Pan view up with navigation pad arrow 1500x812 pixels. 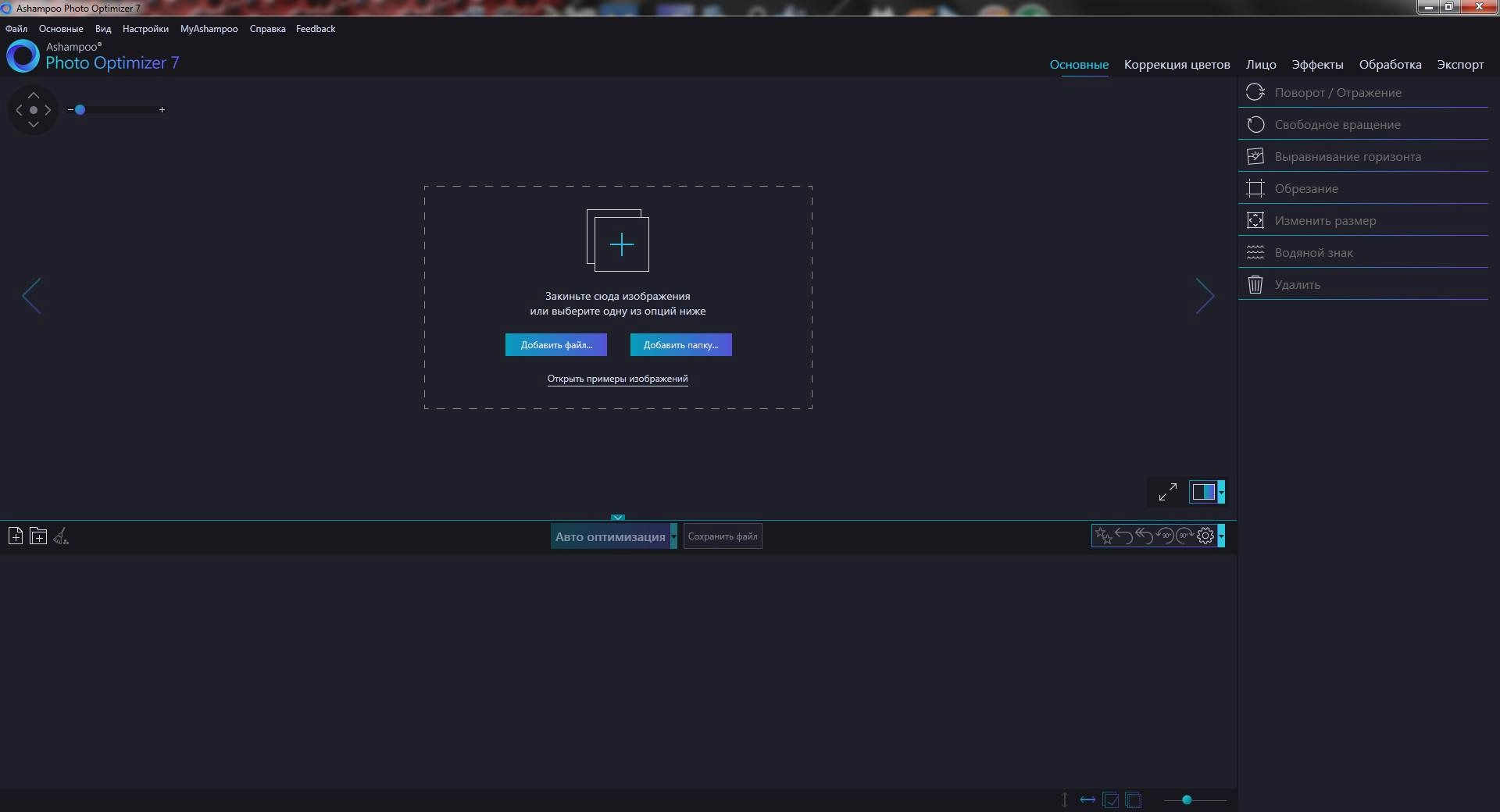[x=34, y=94]
